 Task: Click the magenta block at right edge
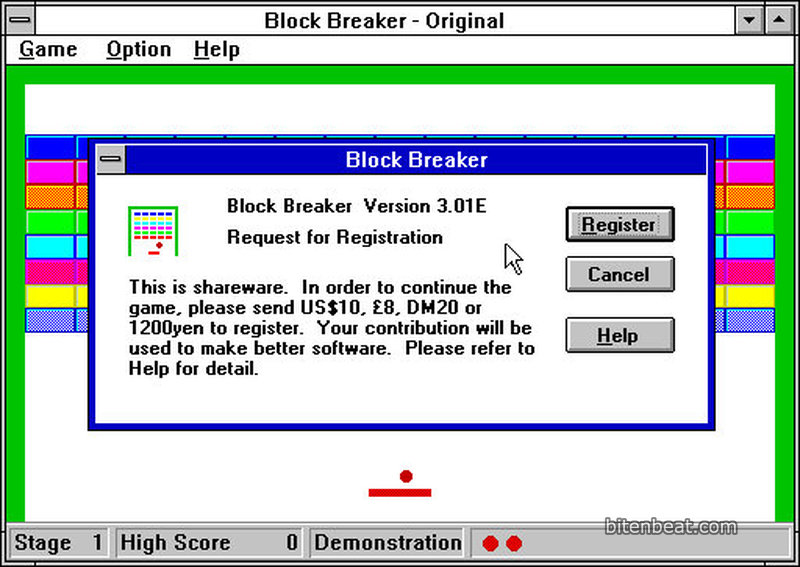coord(750,172)
